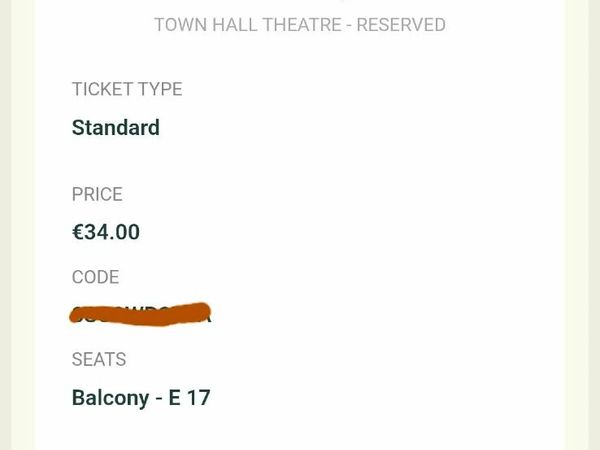Viewport: 600px width, 450px height.
Task: Click the €34.00 price value
Action: click(x=106, y=232)
